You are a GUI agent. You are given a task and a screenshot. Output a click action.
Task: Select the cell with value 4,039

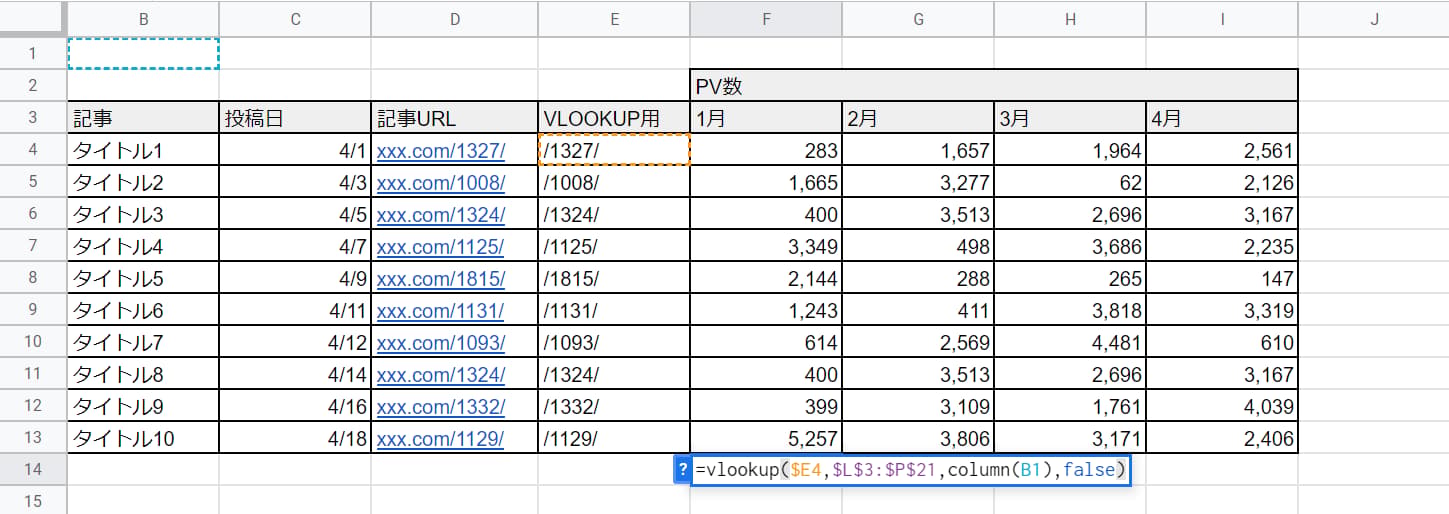tap(1222, 405)
